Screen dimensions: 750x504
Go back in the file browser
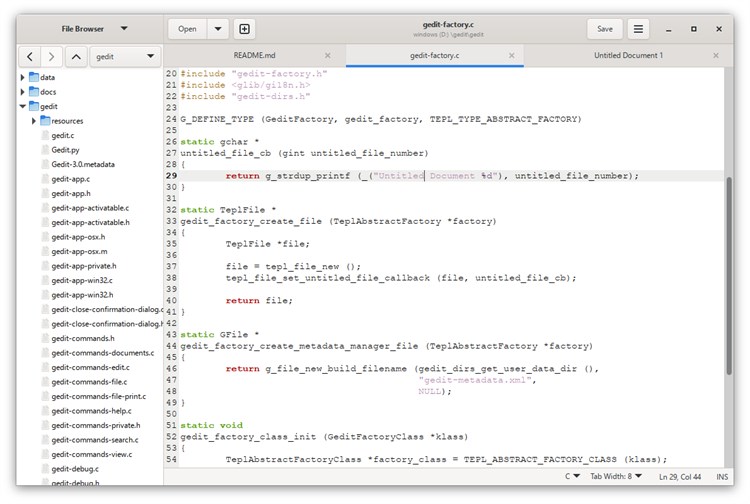click(x=30, y=57)
